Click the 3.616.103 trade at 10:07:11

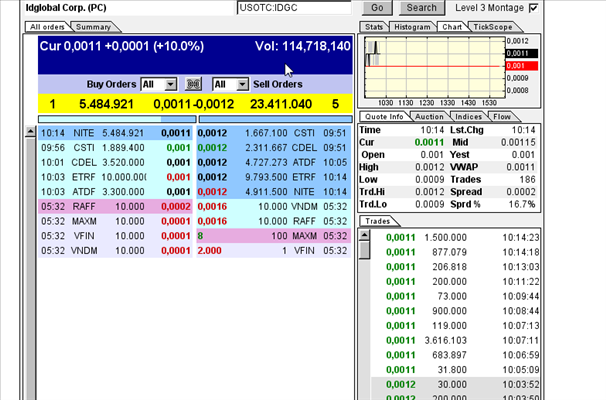(455, 340)
